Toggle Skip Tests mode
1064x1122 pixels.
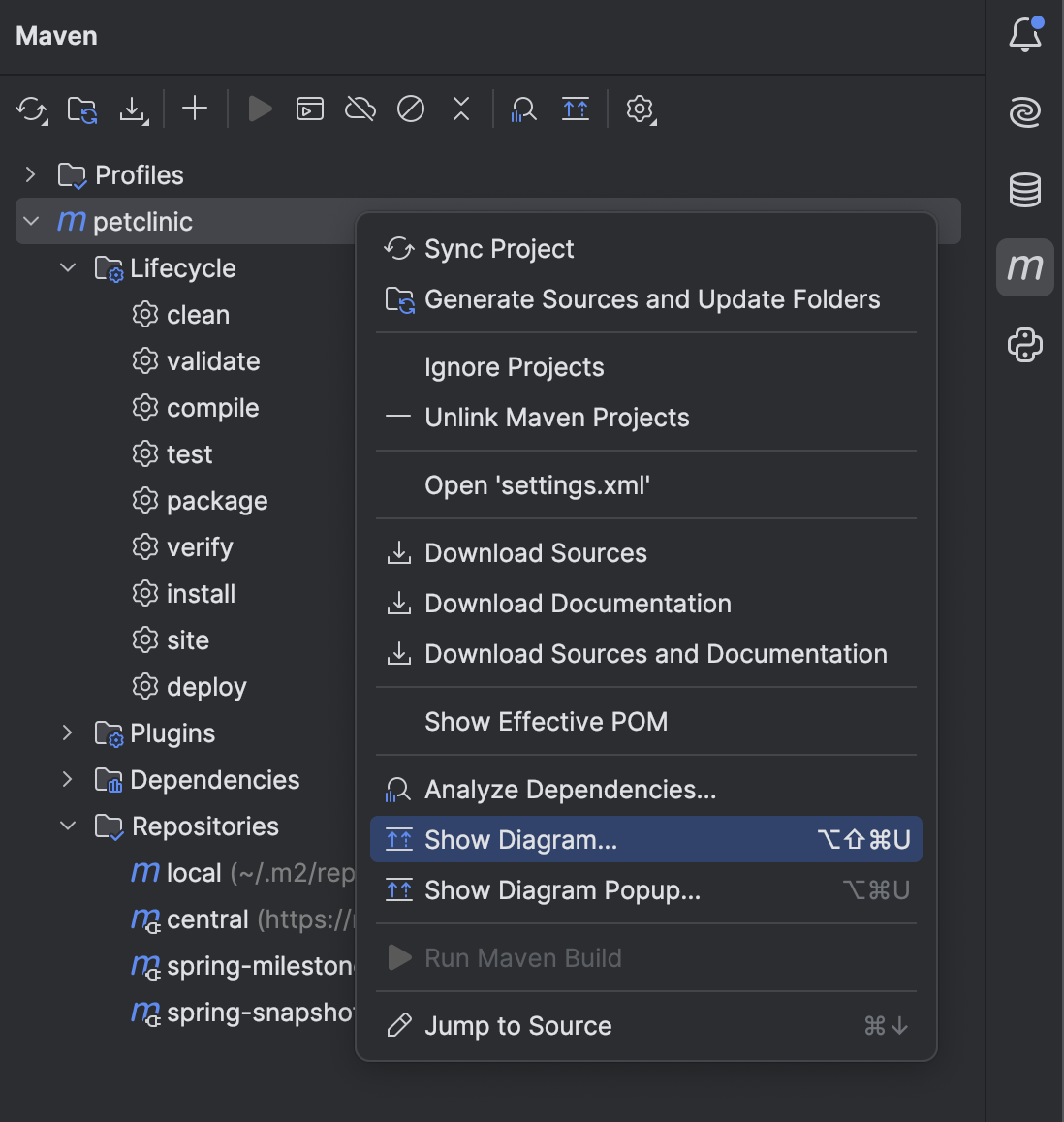pos(410,109)
